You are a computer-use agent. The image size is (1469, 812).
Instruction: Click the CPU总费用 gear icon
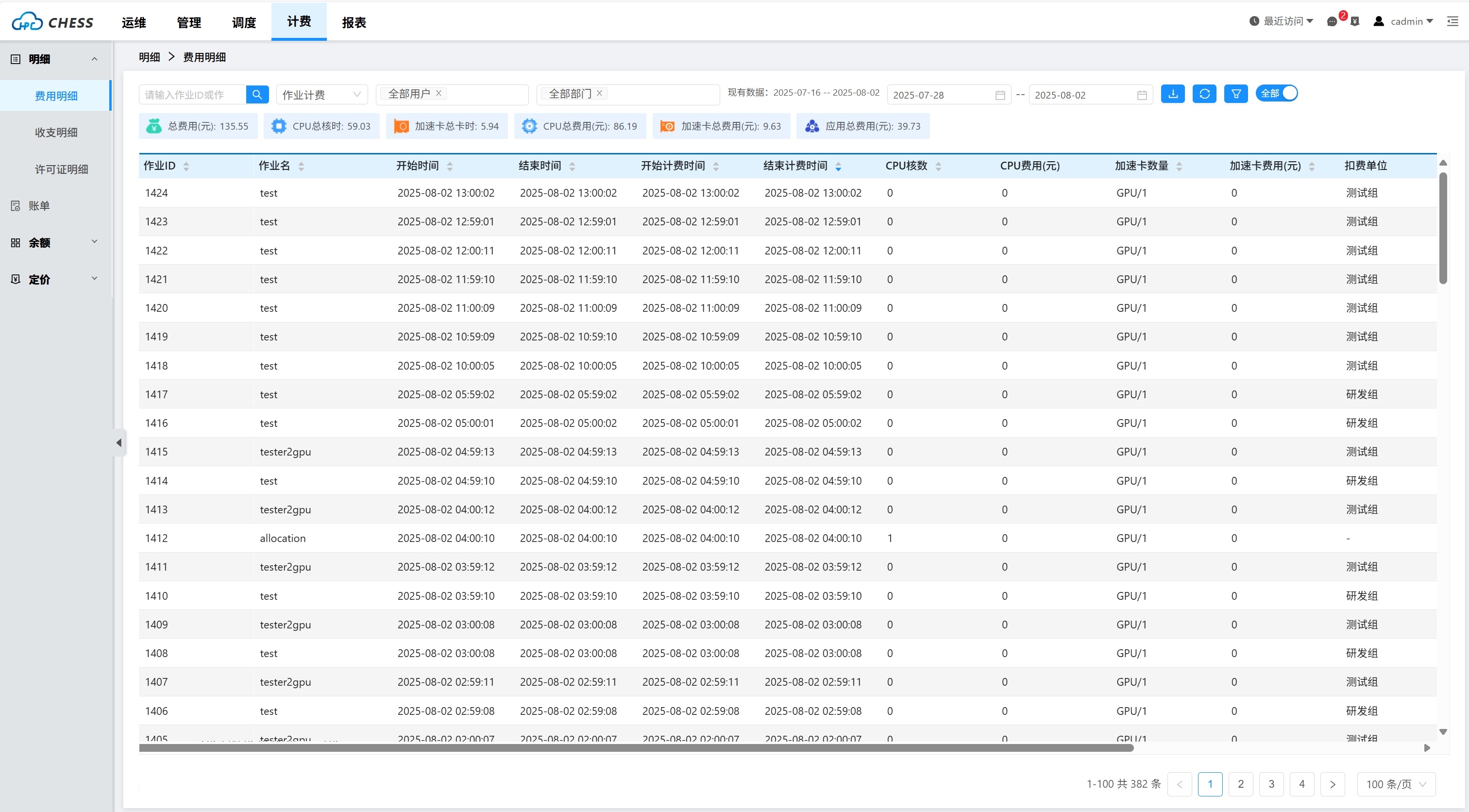tap(529, 126)
